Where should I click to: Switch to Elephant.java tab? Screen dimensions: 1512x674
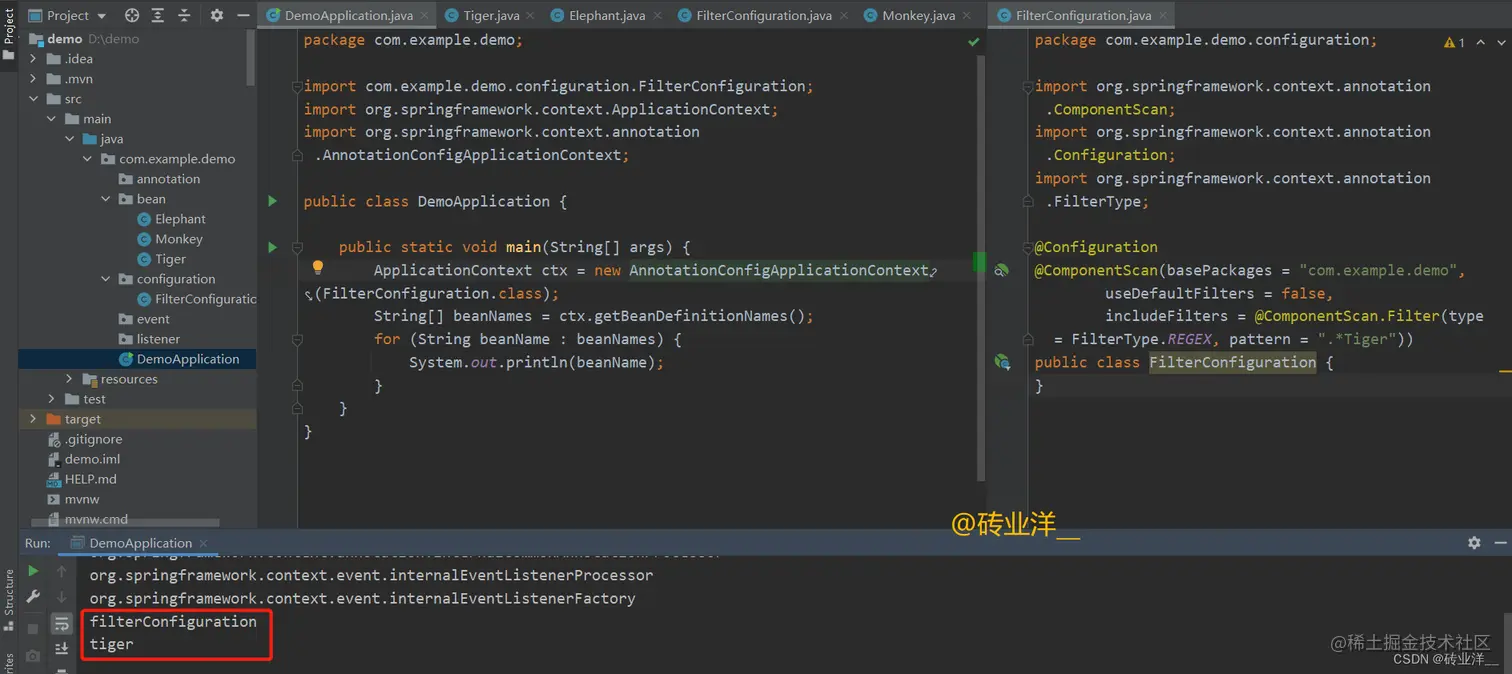click(x=606, y=15)
